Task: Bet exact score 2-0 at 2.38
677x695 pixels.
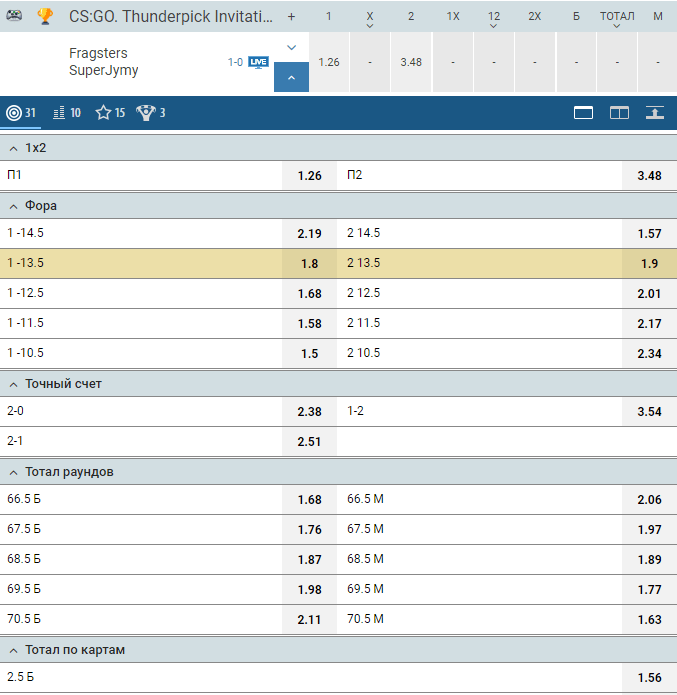Action: (x=309, y=412)
